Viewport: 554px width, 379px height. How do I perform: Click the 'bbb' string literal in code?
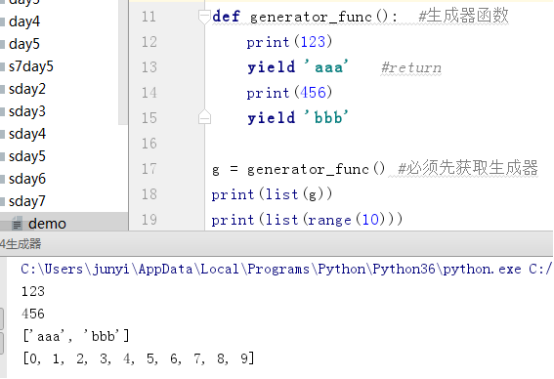point(326,117)
